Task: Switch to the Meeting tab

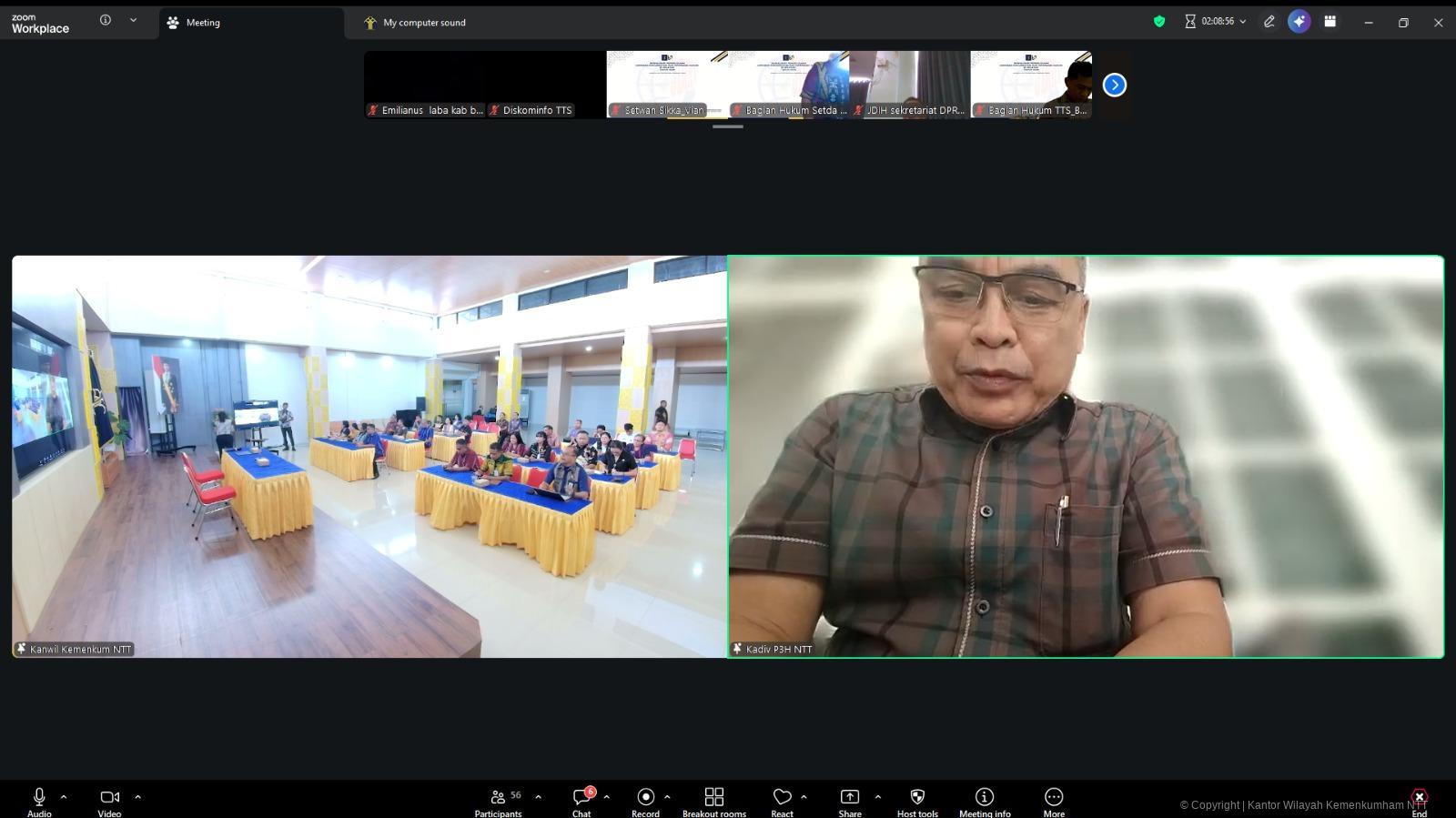Action: coord(203,23)
